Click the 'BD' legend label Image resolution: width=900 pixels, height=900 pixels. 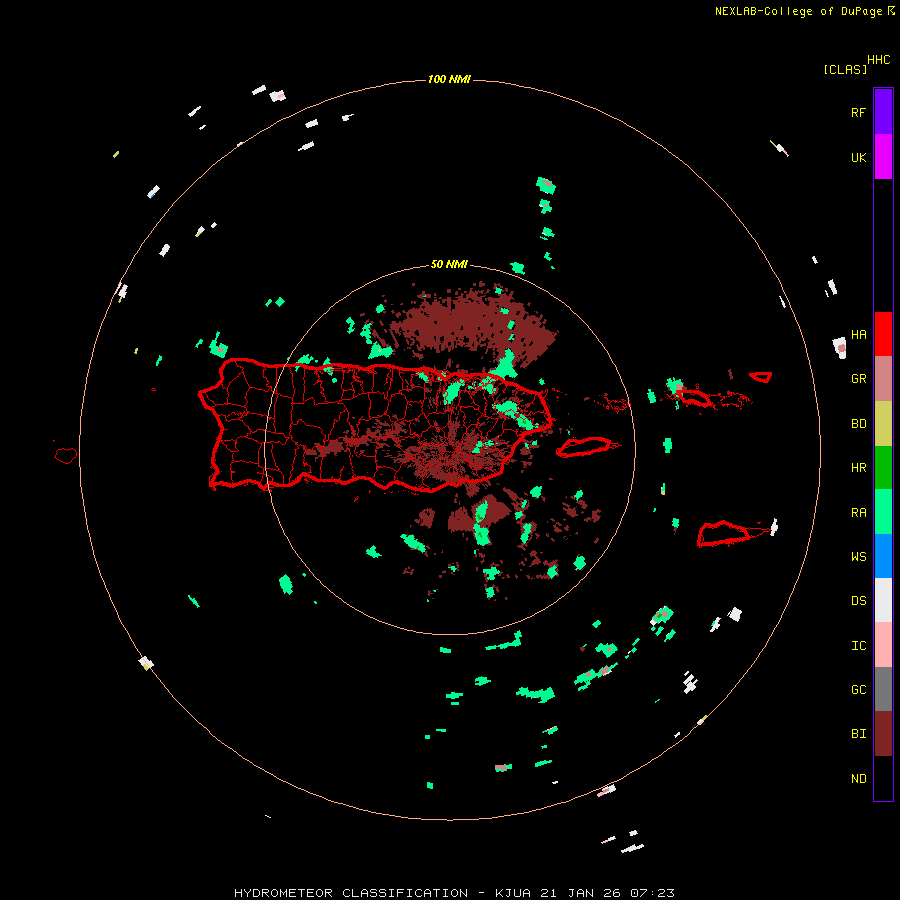pyautogui.click(x=858, y=424)
